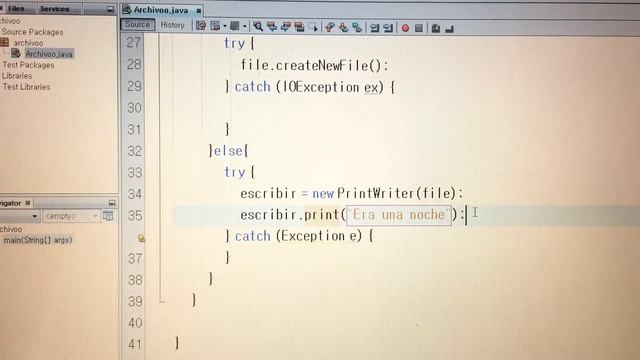The width and height of the screenshot is (640, 360).
Task: Open the <empty> combo box in Navigator
Action: tap(71, 216)
